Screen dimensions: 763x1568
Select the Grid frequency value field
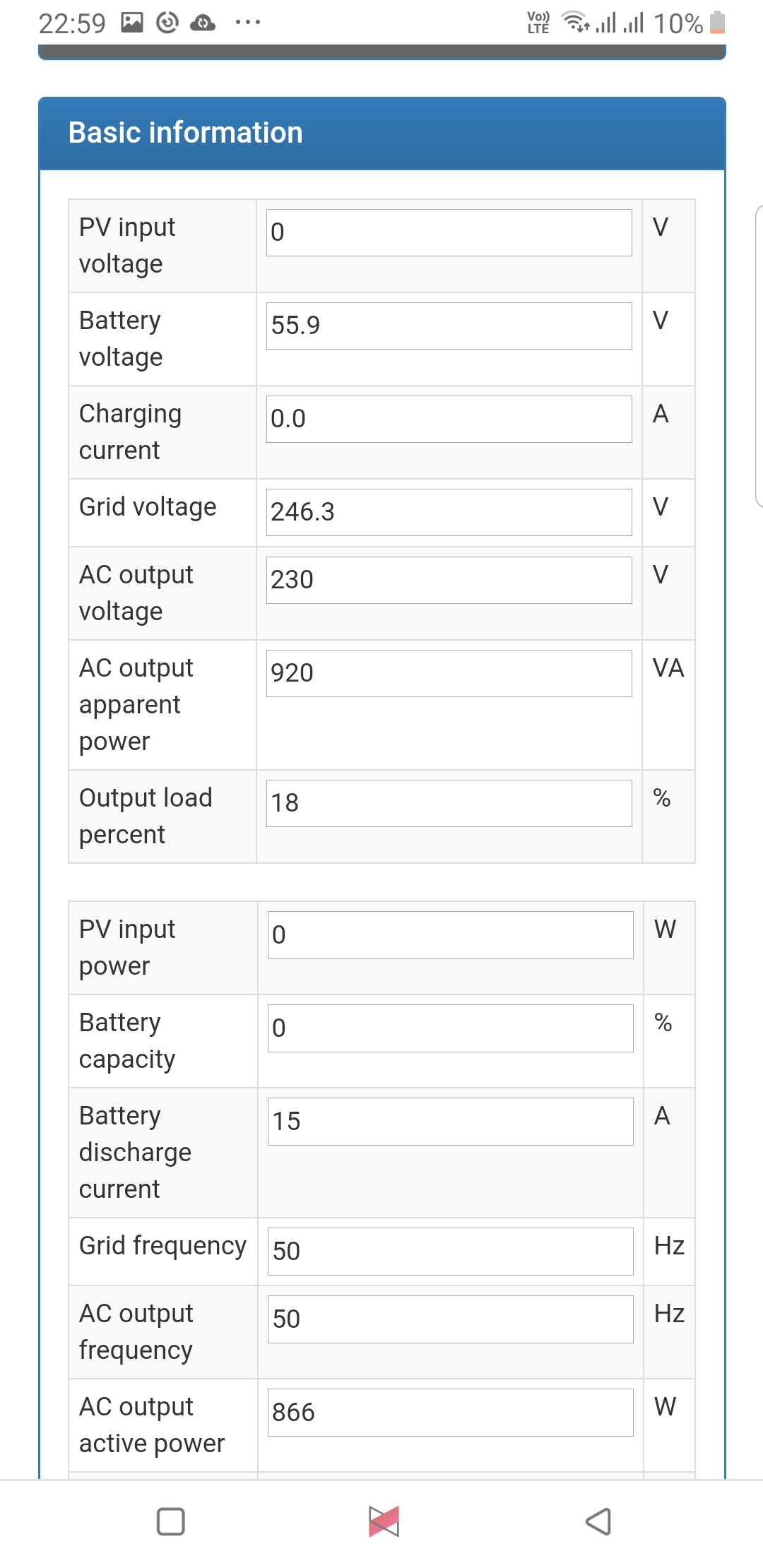tap(450, 1252)
